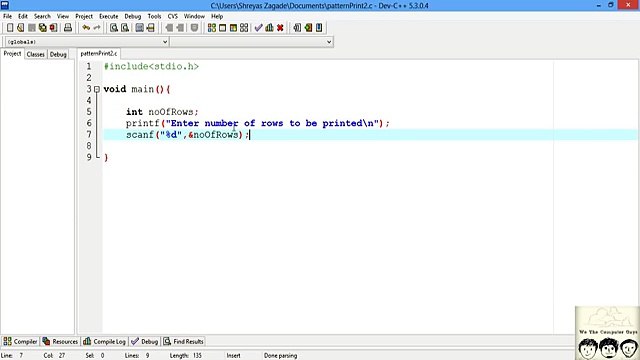Open the Tools menu
This screenshot has height=360, width=640.
[154, 16]
